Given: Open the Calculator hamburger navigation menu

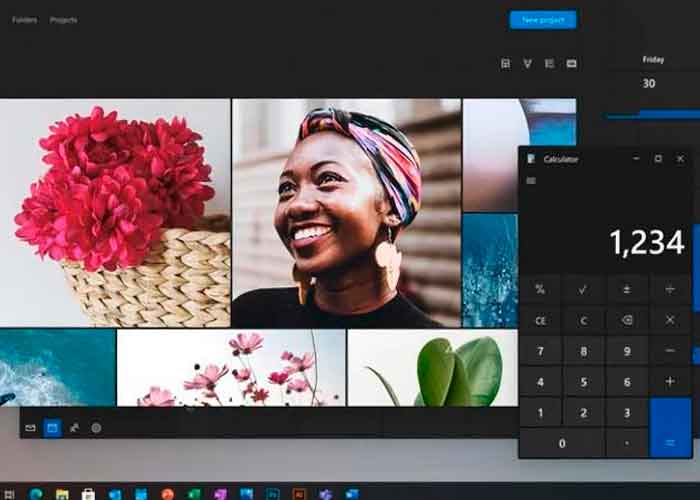Looking at the screenshot, I should pyautogui.click(x=530, y=181).
